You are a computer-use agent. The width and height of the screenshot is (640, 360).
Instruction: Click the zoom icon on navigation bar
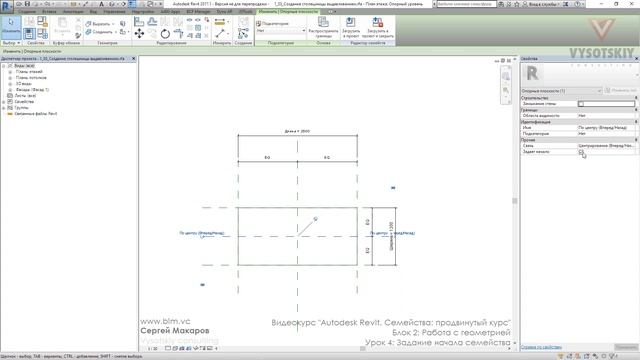506,90
